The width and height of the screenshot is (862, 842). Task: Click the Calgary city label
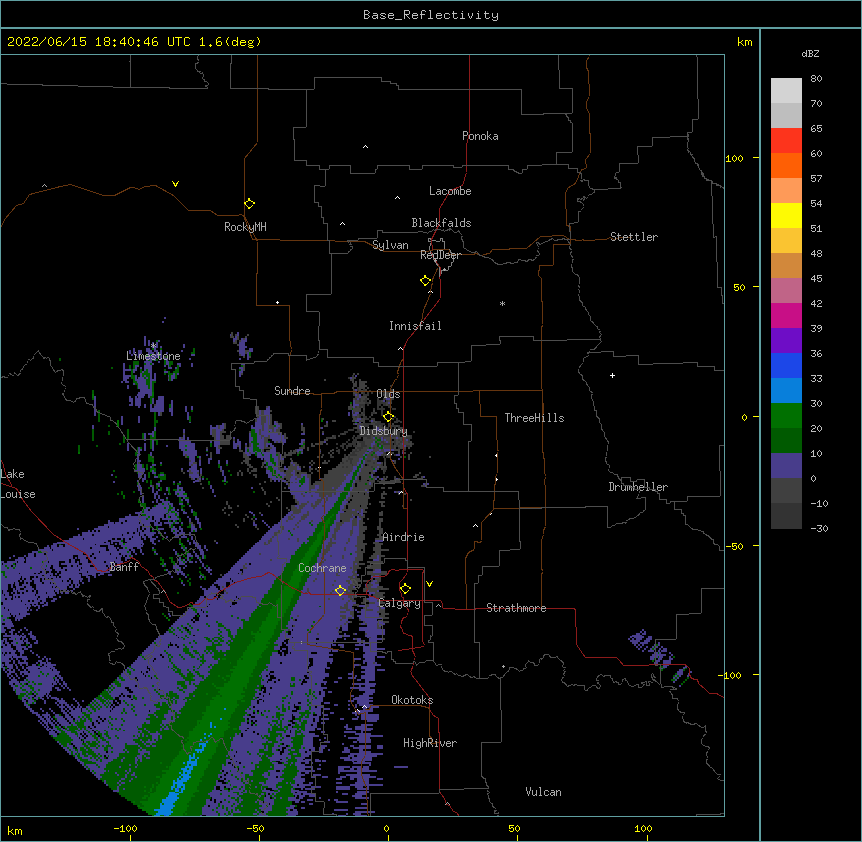pos(399,603)
